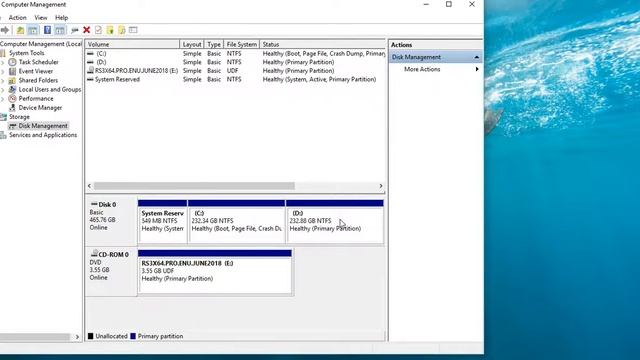Click the Forward arrow toolbar icon
This screenshot has height=360, width=640.
[5, 30]
